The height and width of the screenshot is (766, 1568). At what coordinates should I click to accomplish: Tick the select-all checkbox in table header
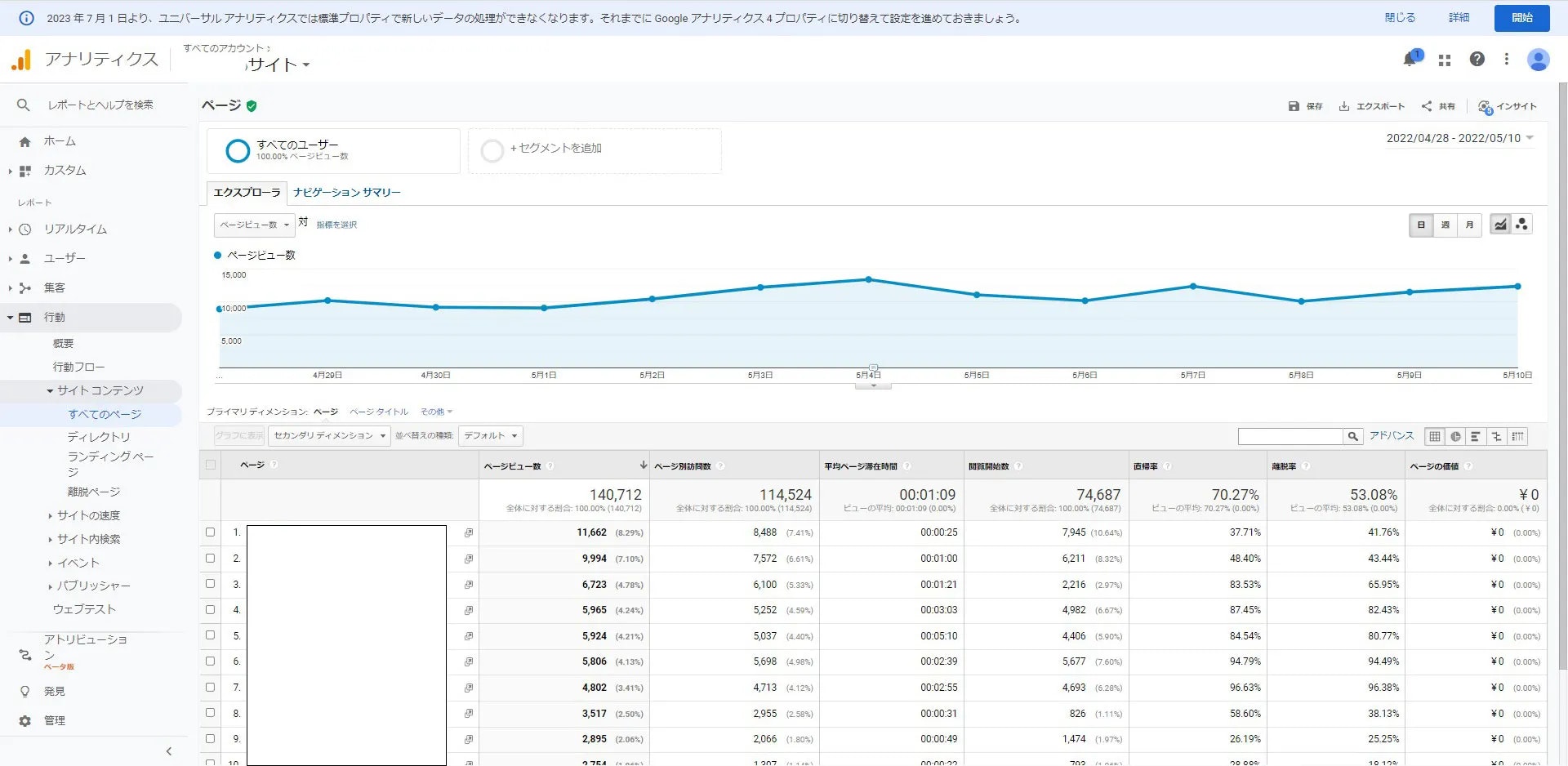pyautogui.click(x=211, y=465)
